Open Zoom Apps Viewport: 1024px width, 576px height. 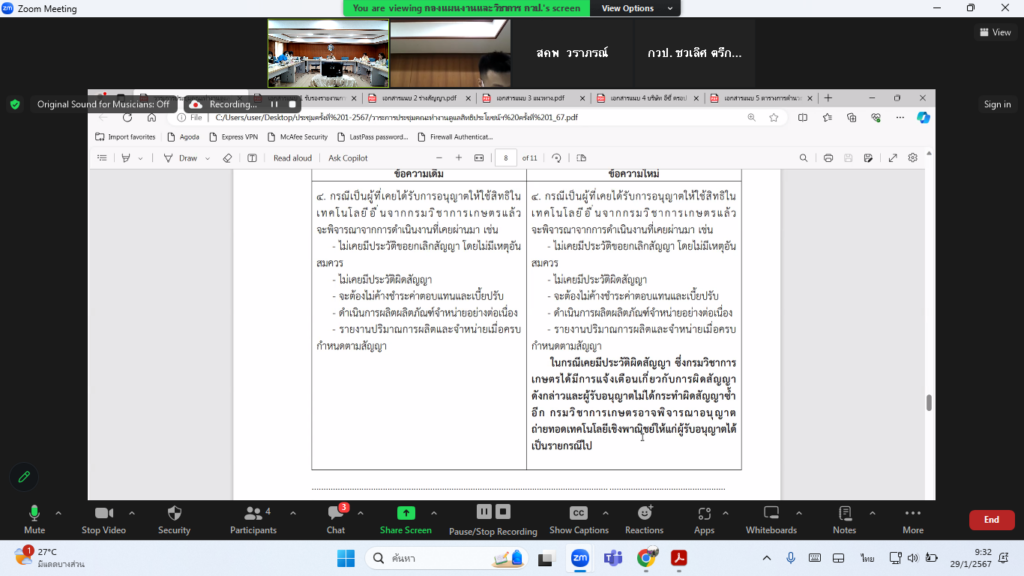point(704,520)
